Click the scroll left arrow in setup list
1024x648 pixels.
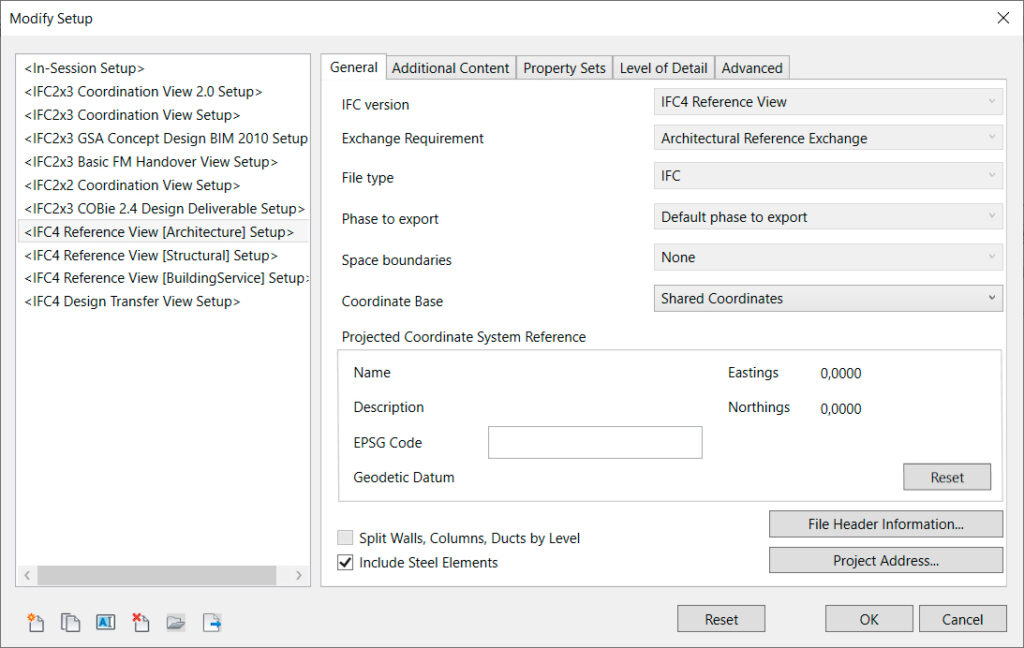tap(27, 575)
